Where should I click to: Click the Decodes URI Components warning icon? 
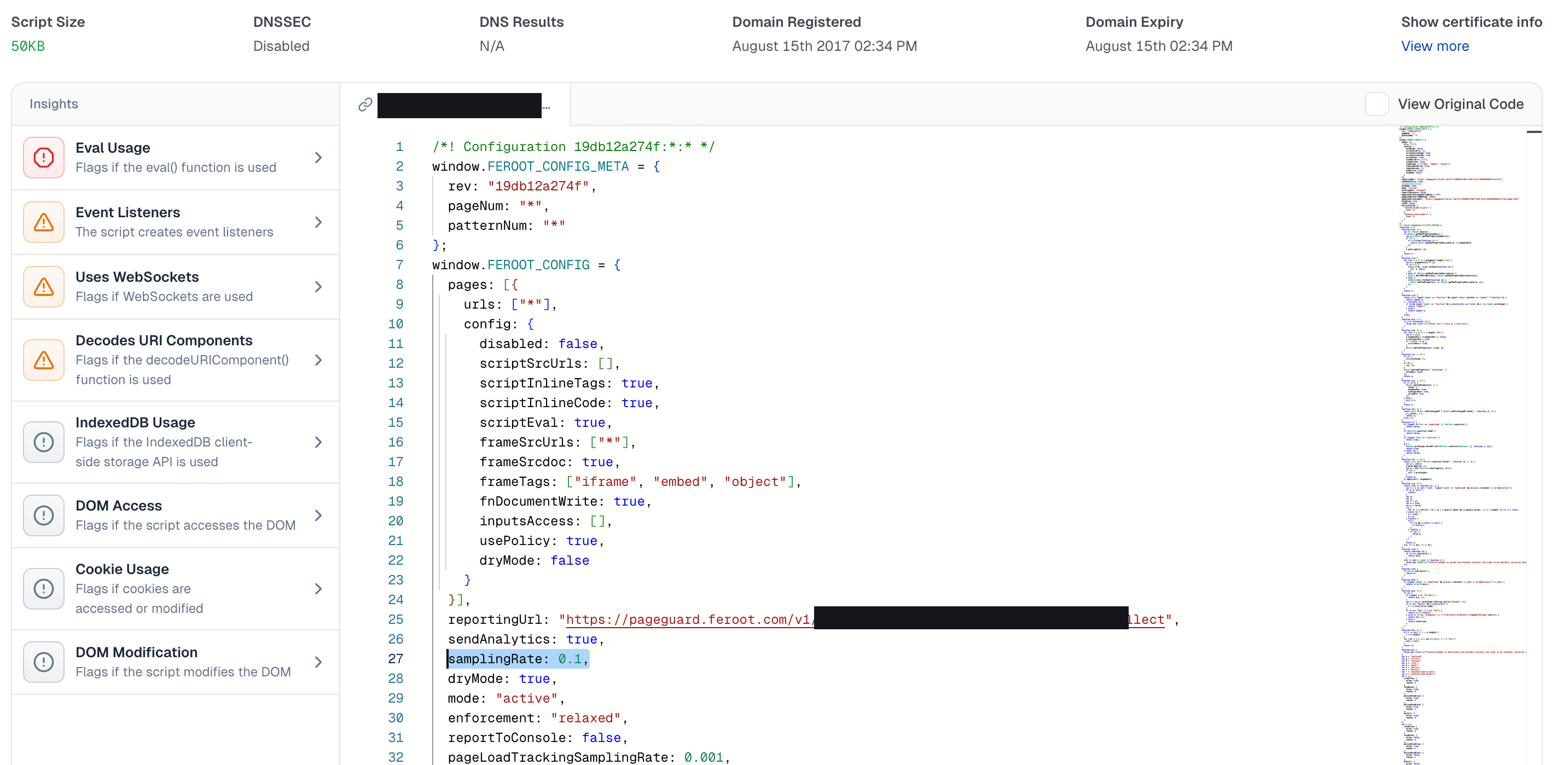pos(43,360)
